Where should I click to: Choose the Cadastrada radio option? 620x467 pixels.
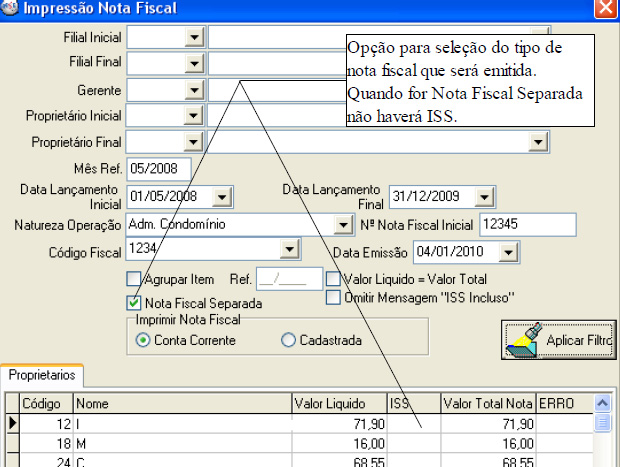(x=288, y=340)
